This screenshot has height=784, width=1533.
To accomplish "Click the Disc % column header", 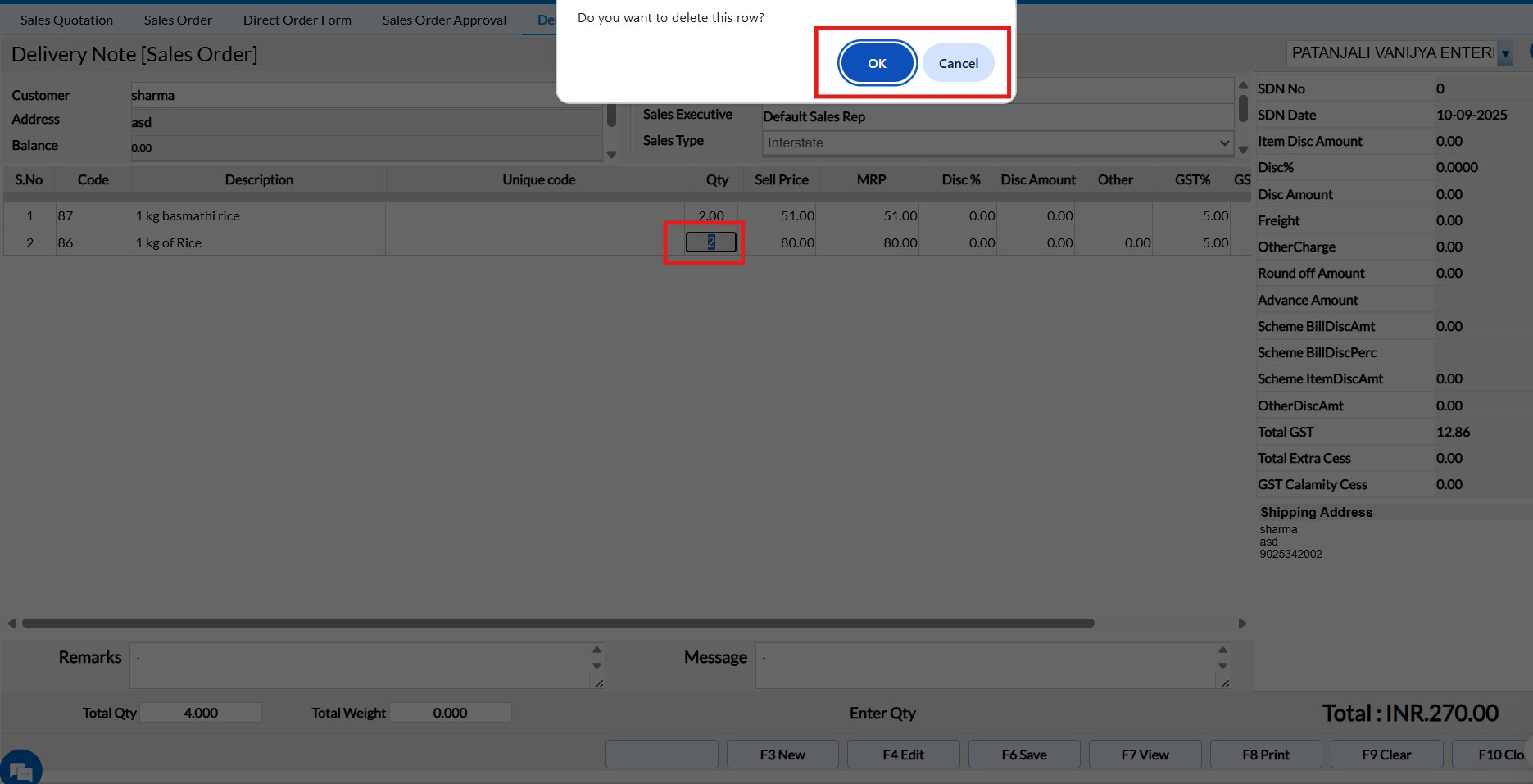I will tap(960, 179).
